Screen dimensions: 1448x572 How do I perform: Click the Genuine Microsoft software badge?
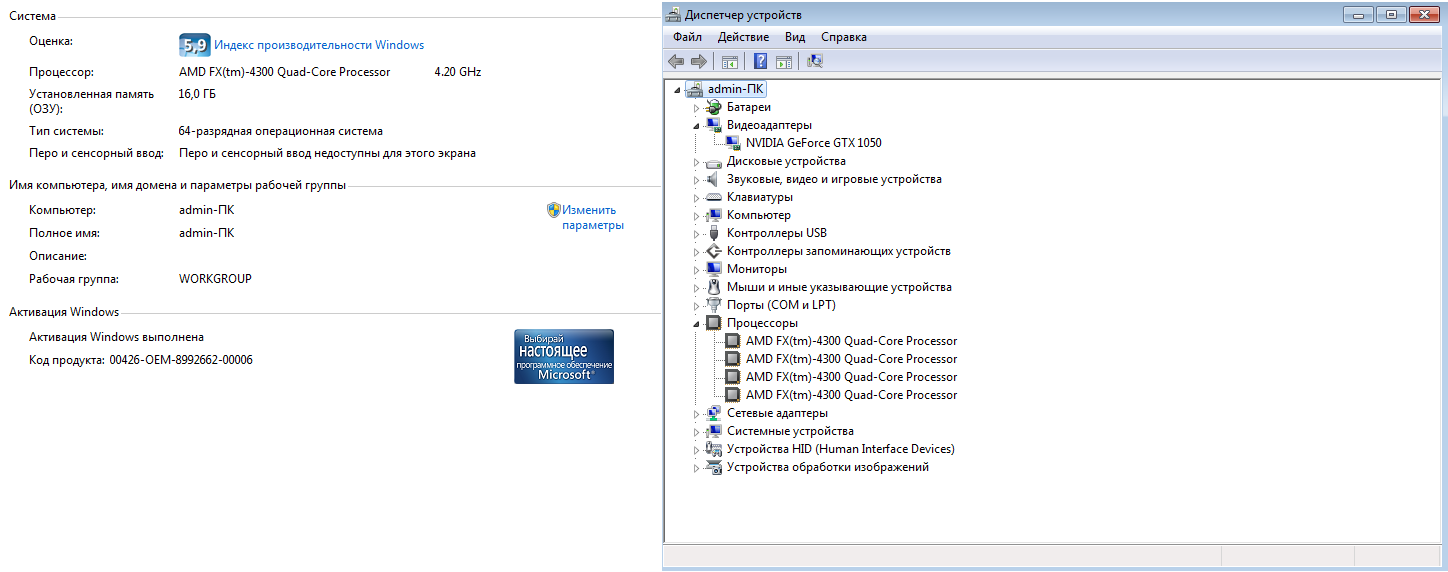(563, 356)
